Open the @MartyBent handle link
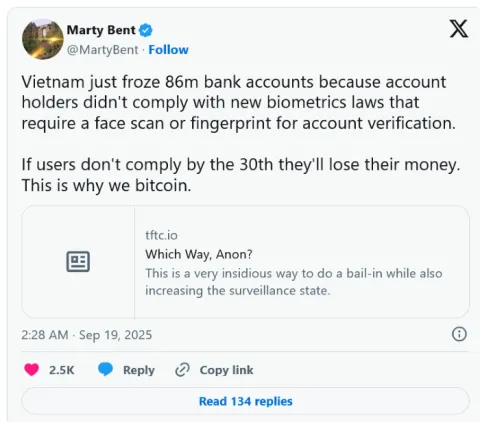The height and width of the screenshot is (422, 480). click(x=102, y=50)
